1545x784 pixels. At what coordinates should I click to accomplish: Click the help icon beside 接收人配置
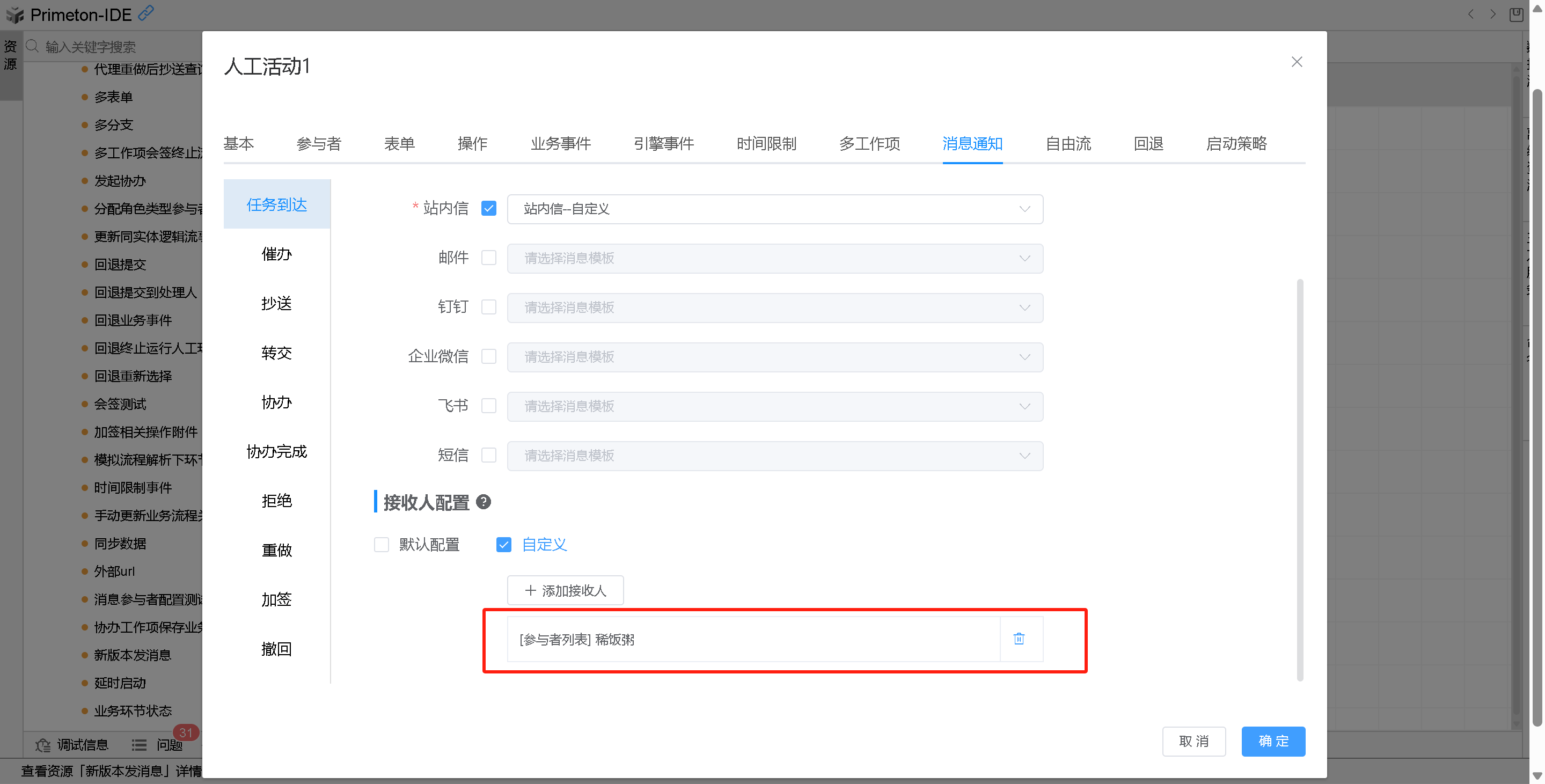tap(484, 502)
